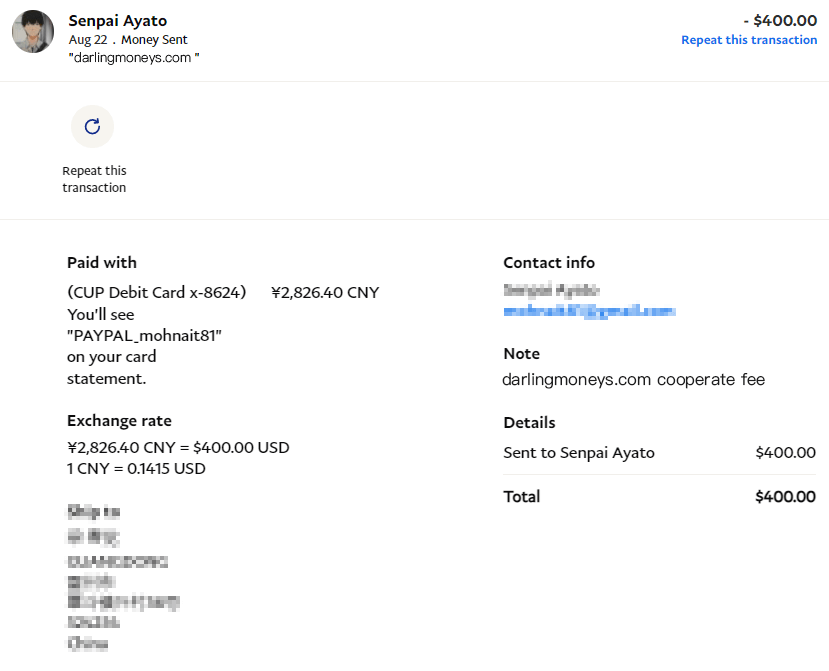Screen dimensions: 829x671
Task: Click the "Senpai Ayato" name in header
Action: [118, 20]
